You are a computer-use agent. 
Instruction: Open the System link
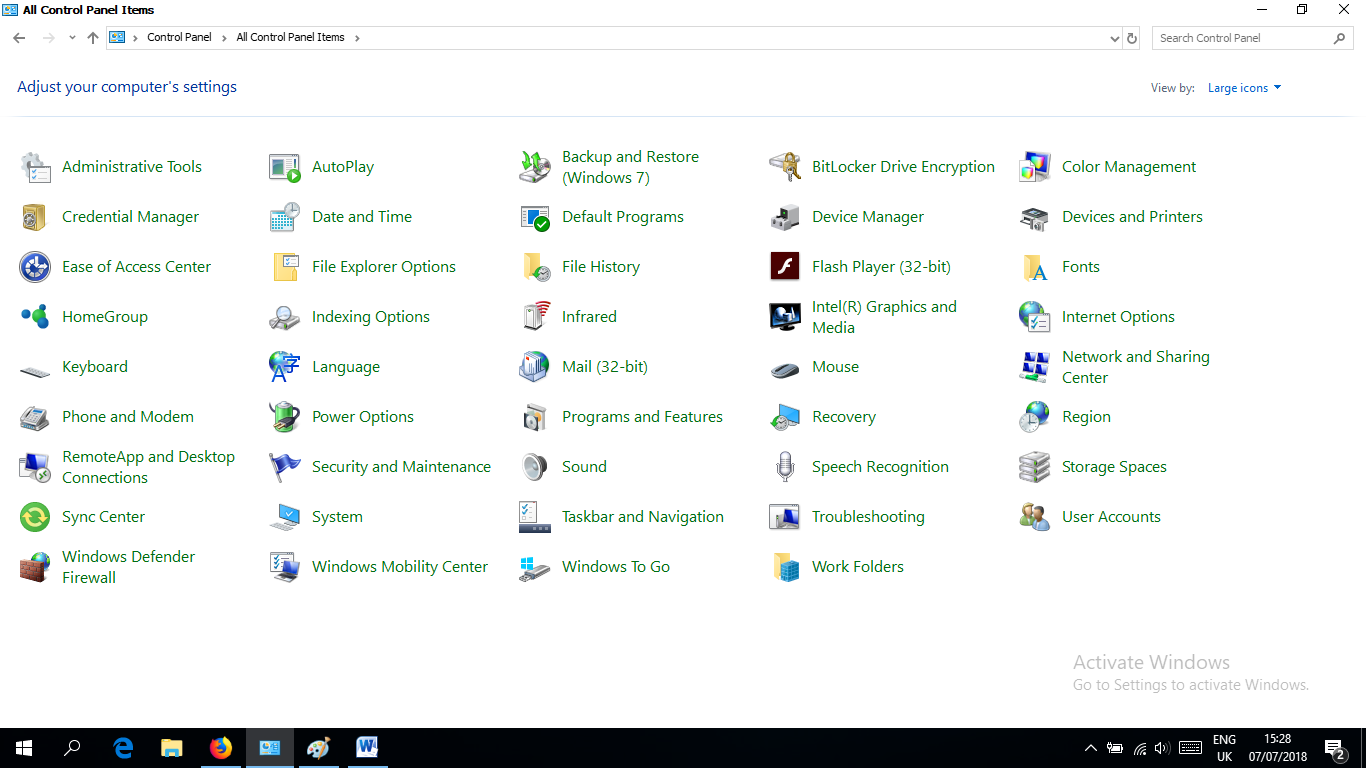click(x=337, y=517)
